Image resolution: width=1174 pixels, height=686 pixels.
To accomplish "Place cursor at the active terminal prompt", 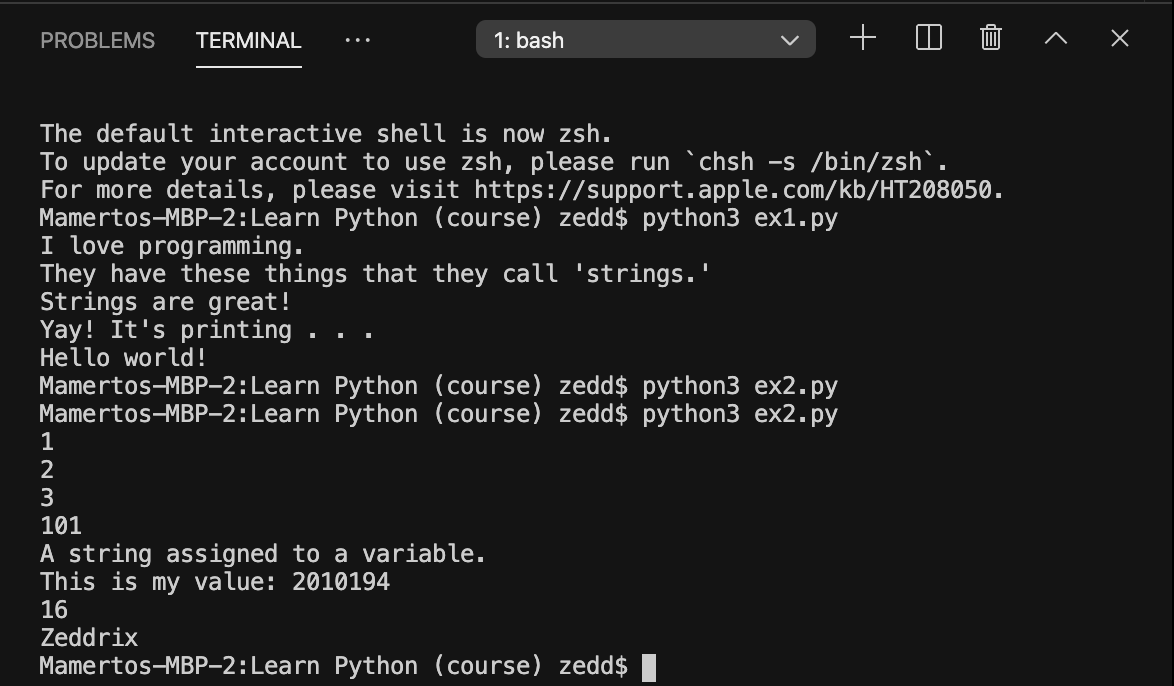I will (x=651, y=665).
